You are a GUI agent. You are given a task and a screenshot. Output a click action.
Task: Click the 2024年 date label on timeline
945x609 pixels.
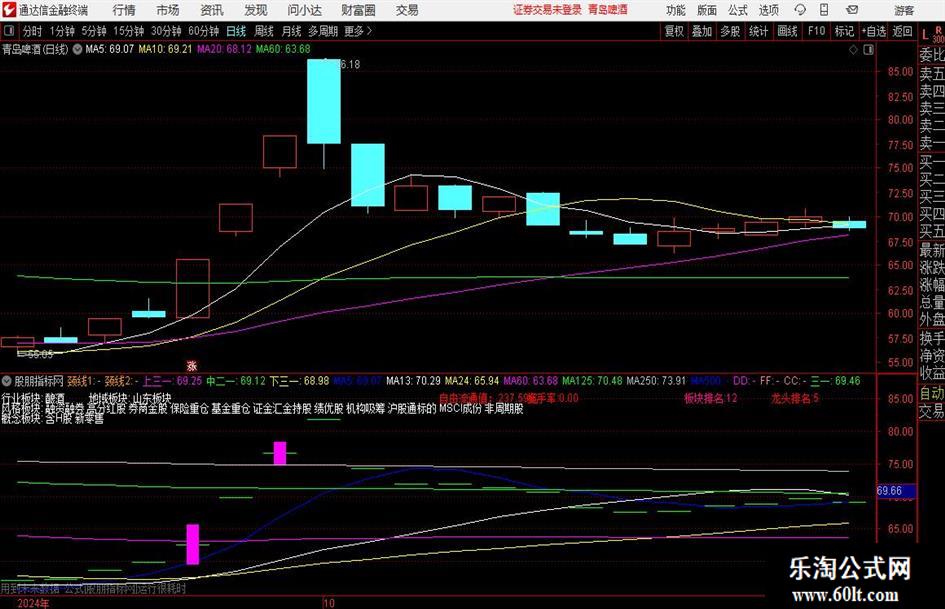click(x=33, y=603)
